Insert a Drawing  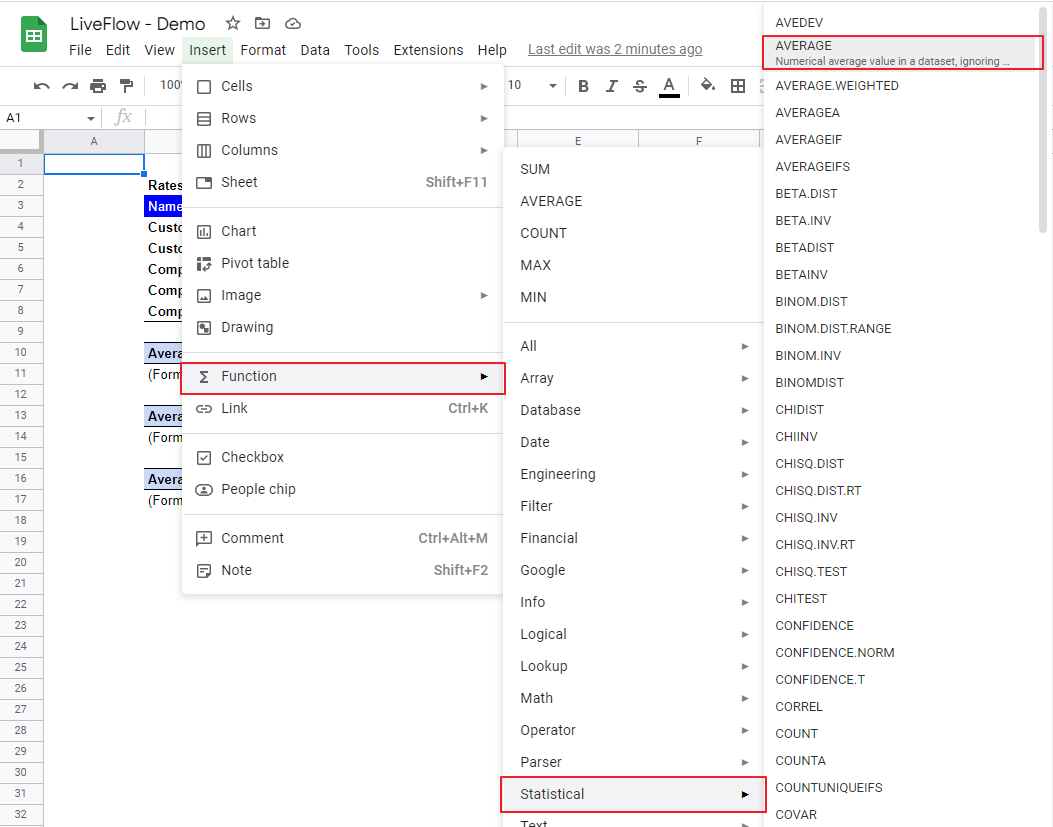(x=342, y=327)
